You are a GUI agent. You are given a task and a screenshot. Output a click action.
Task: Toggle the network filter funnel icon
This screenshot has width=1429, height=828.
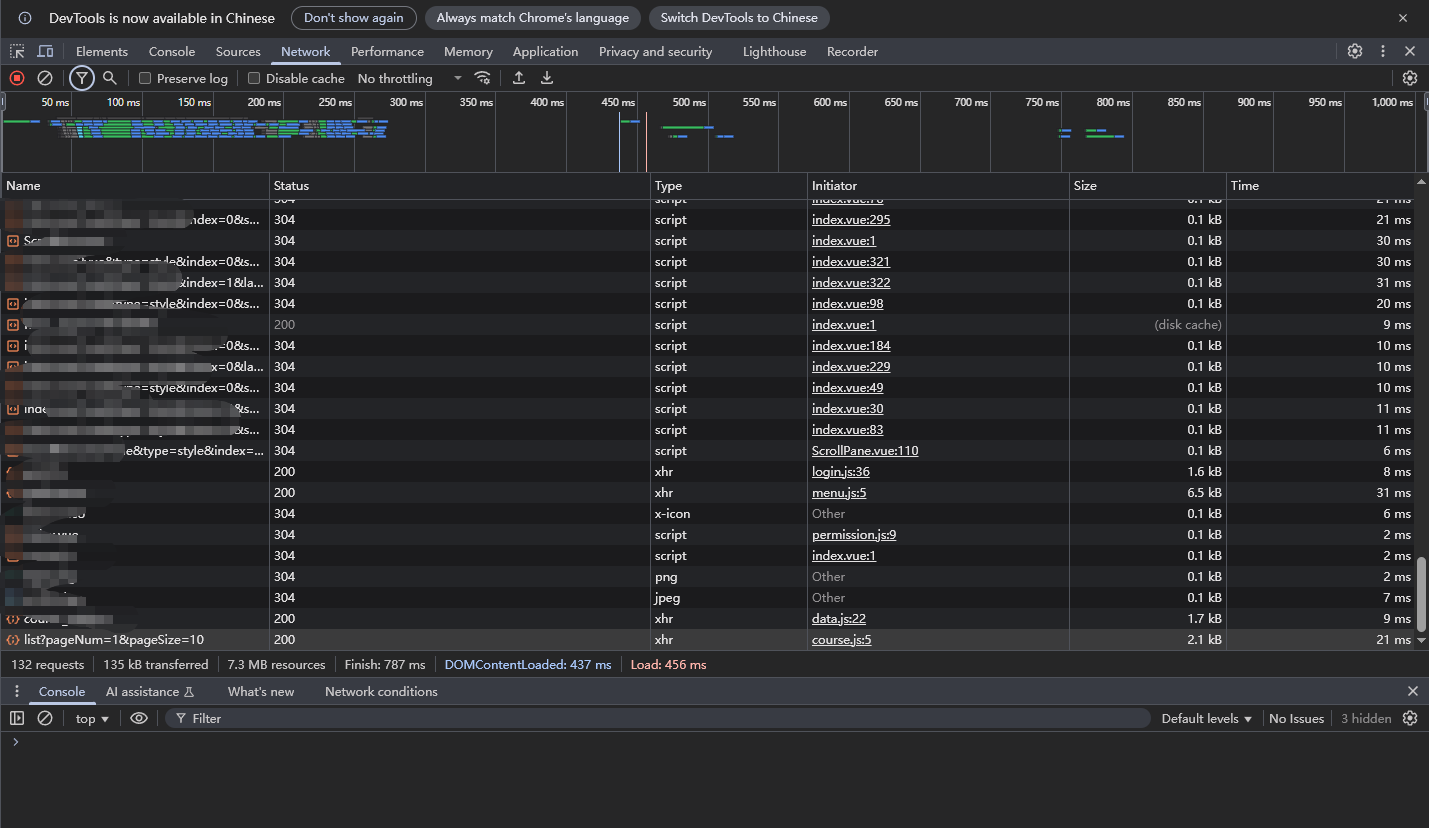click(82, 78)
